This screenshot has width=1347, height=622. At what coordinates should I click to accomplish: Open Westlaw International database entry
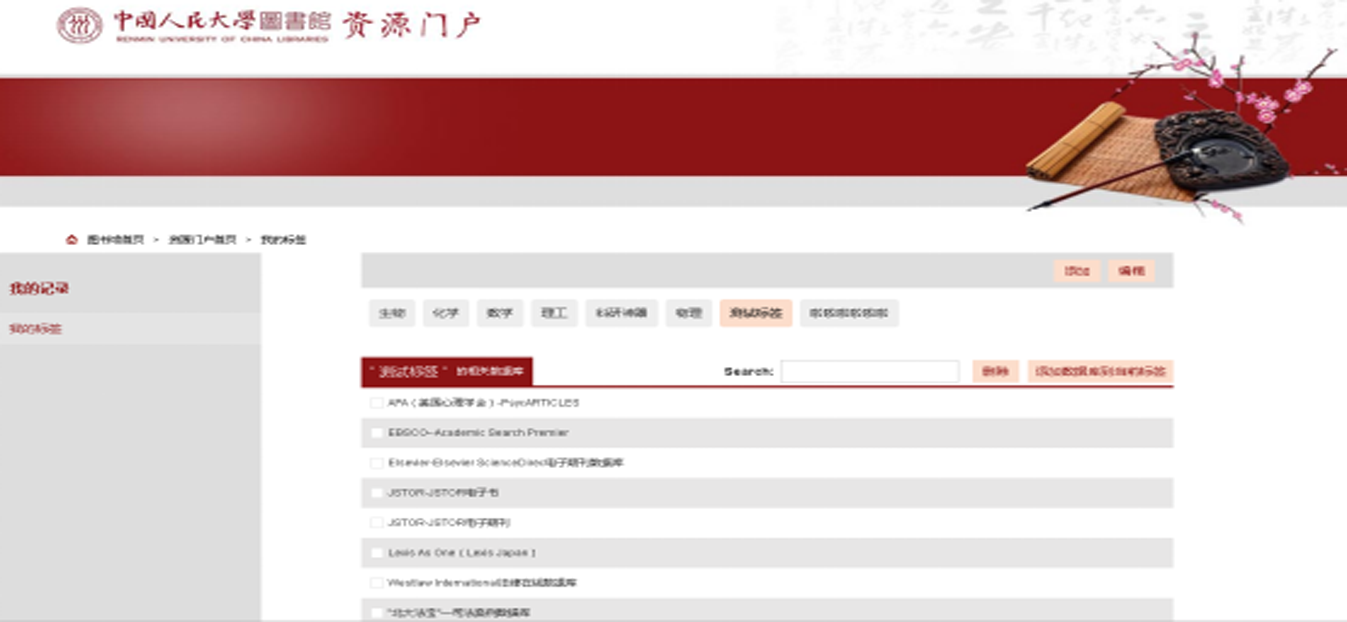point(482,583)
